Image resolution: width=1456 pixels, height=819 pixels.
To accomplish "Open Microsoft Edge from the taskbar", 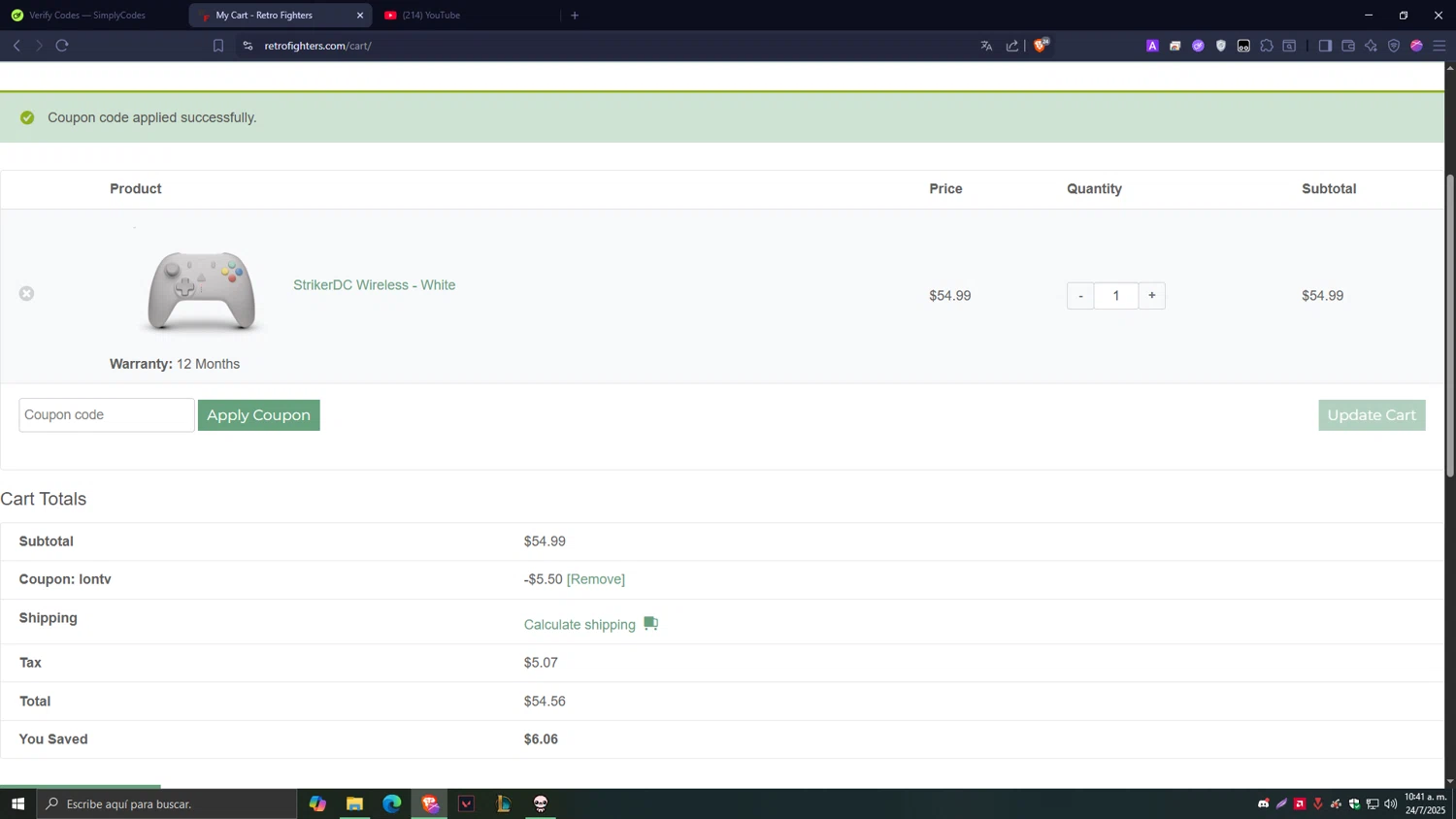I will tap(392, 803).
